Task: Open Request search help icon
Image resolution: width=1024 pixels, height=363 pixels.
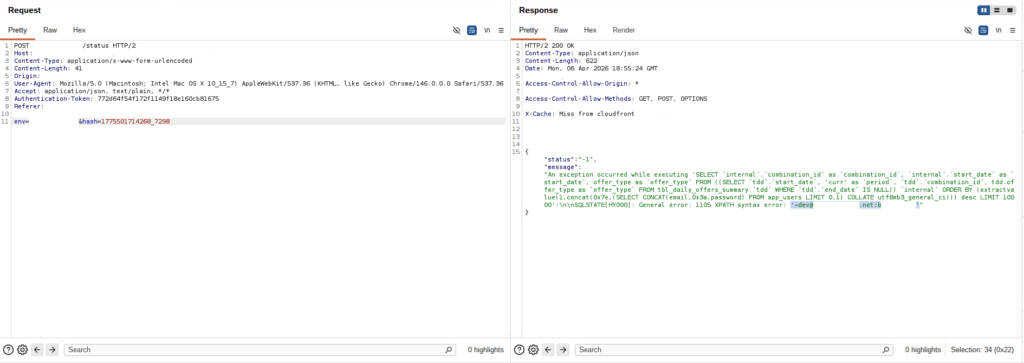Action: coord(8,350)
